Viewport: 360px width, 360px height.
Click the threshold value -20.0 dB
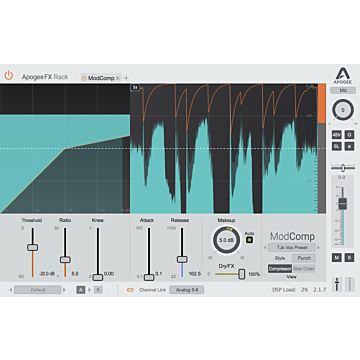47,274
